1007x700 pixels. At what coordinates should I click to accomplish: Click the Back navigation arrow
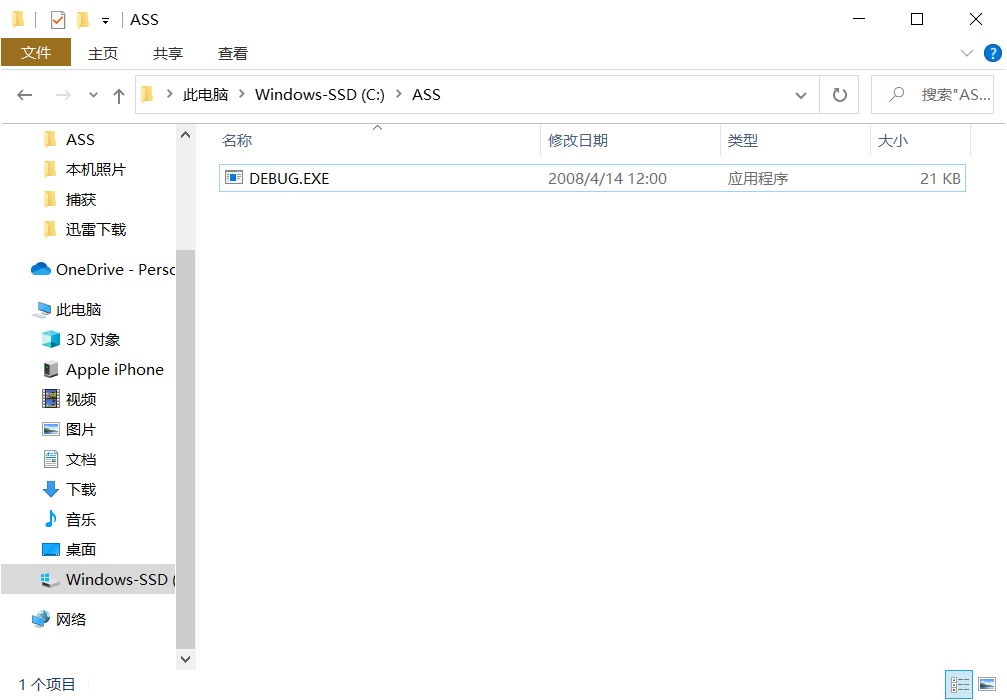coord(24,95)
